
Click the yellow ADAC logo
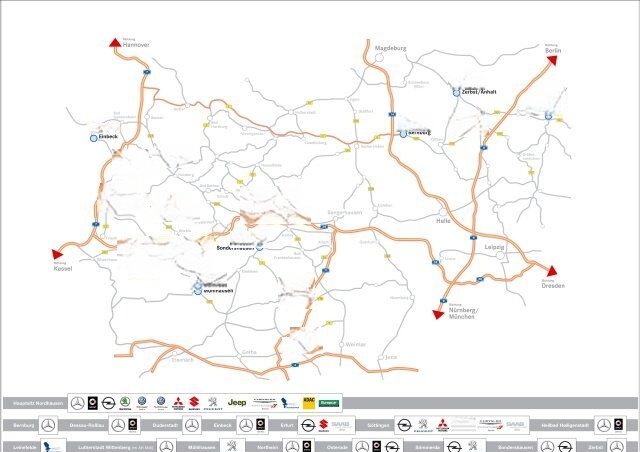click(x=309, y=403)
